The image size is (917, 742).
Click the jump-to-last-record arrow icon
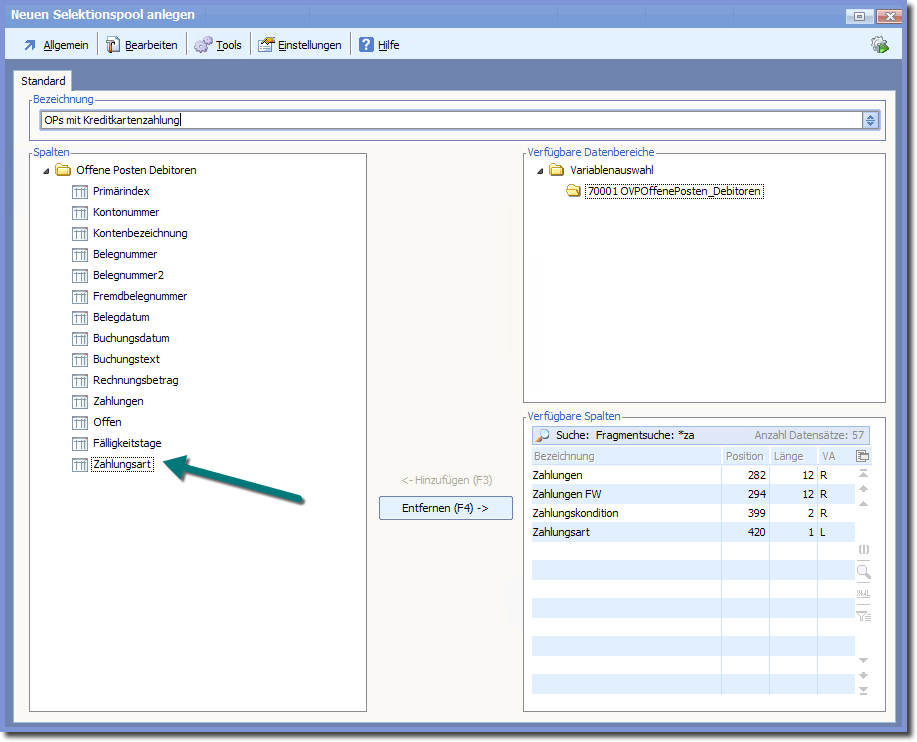(863, 691)
